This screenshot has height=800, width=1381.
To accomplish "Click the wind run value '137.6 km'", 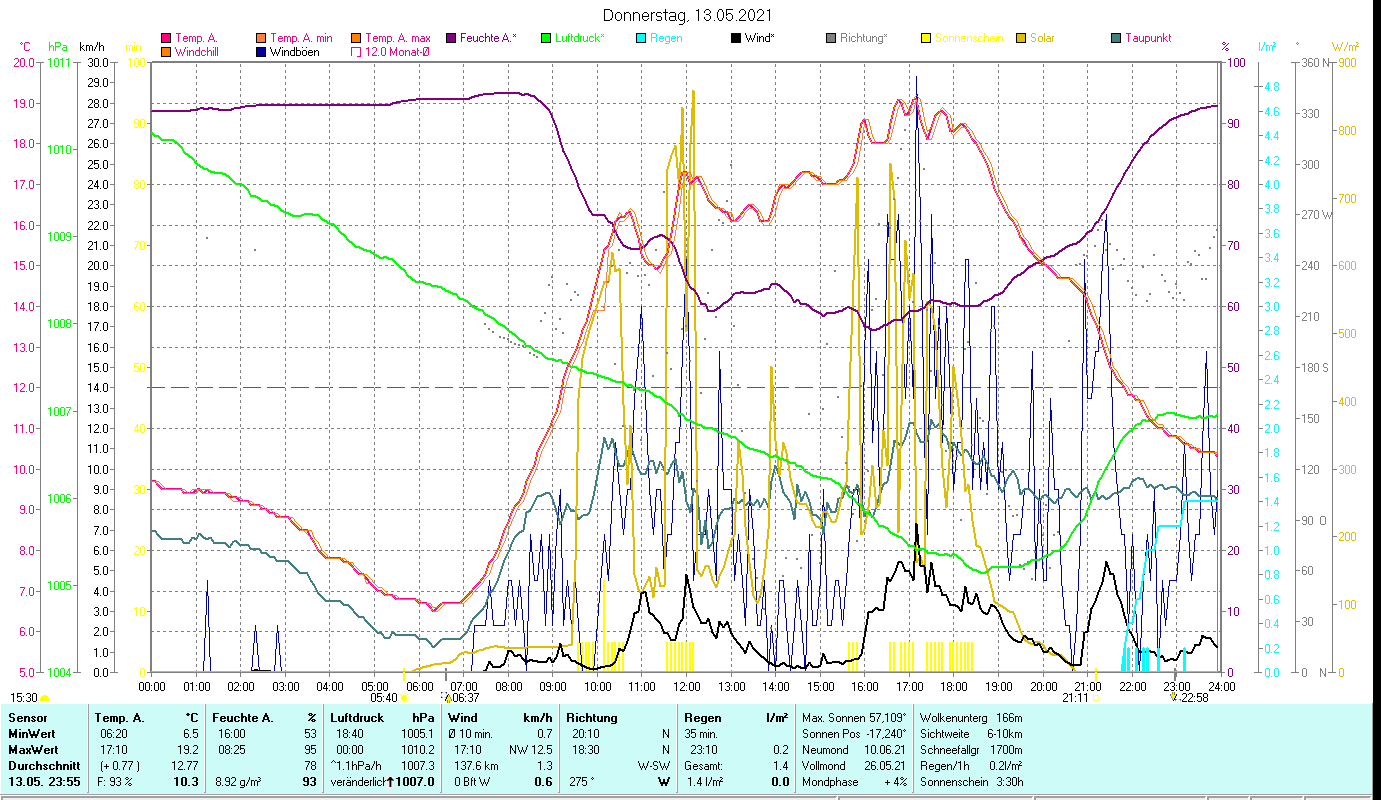I will (475, 766).
